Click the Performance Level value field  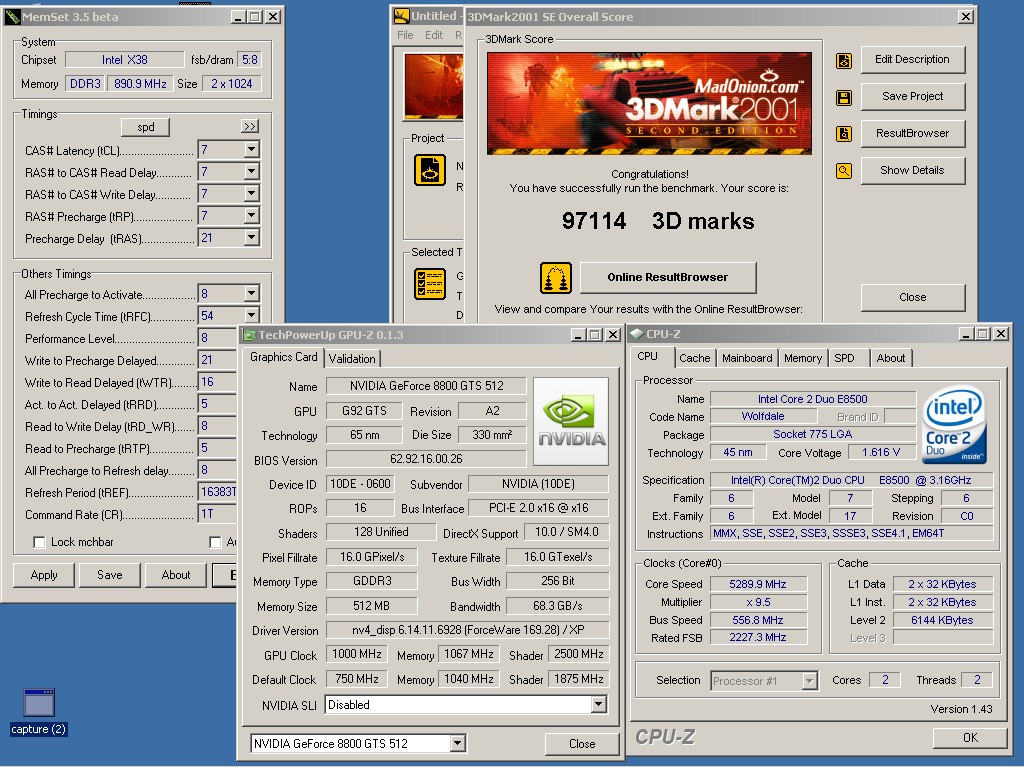217,338
